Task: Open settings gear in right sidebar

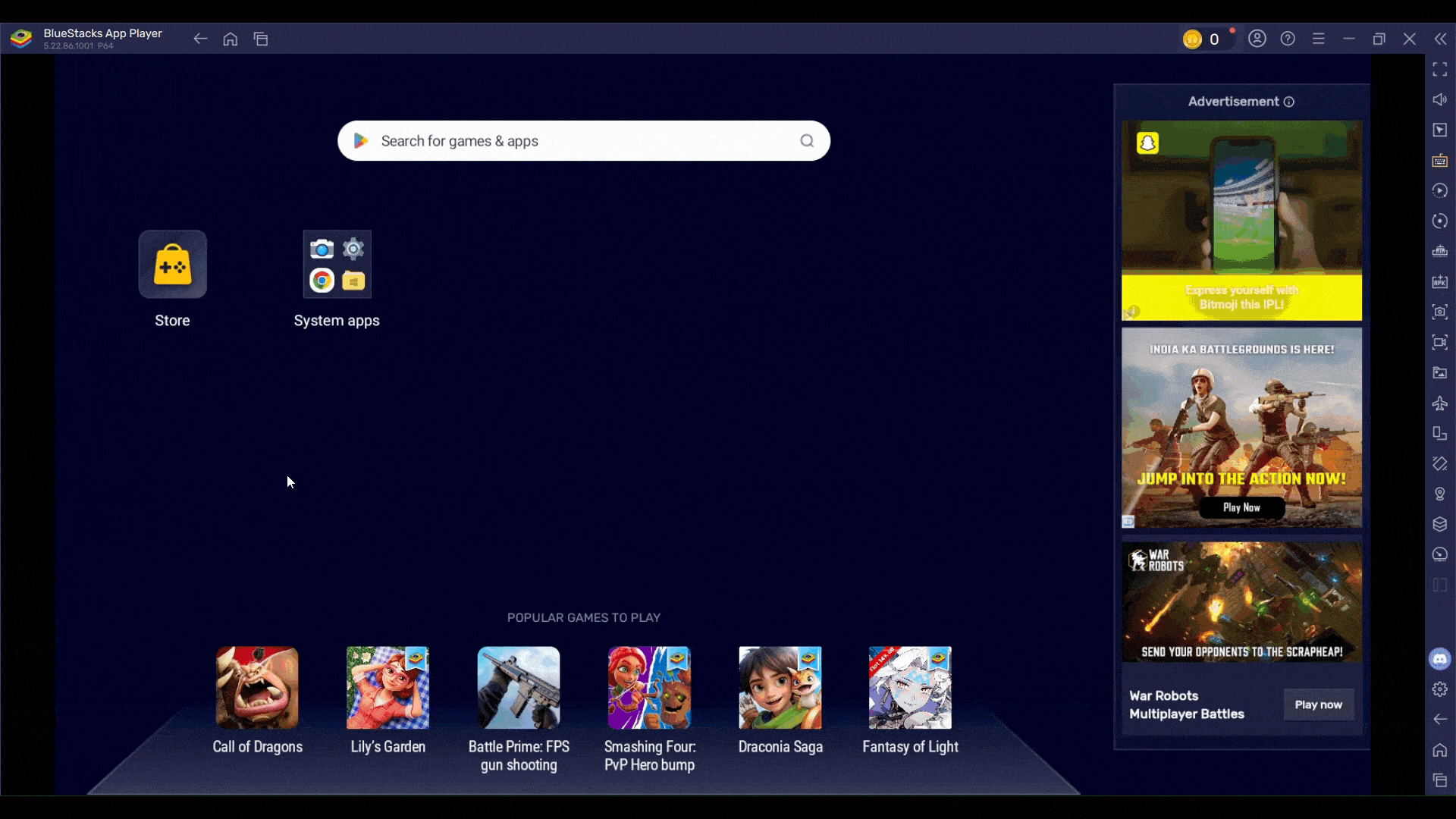Action: coord(1440,689)
